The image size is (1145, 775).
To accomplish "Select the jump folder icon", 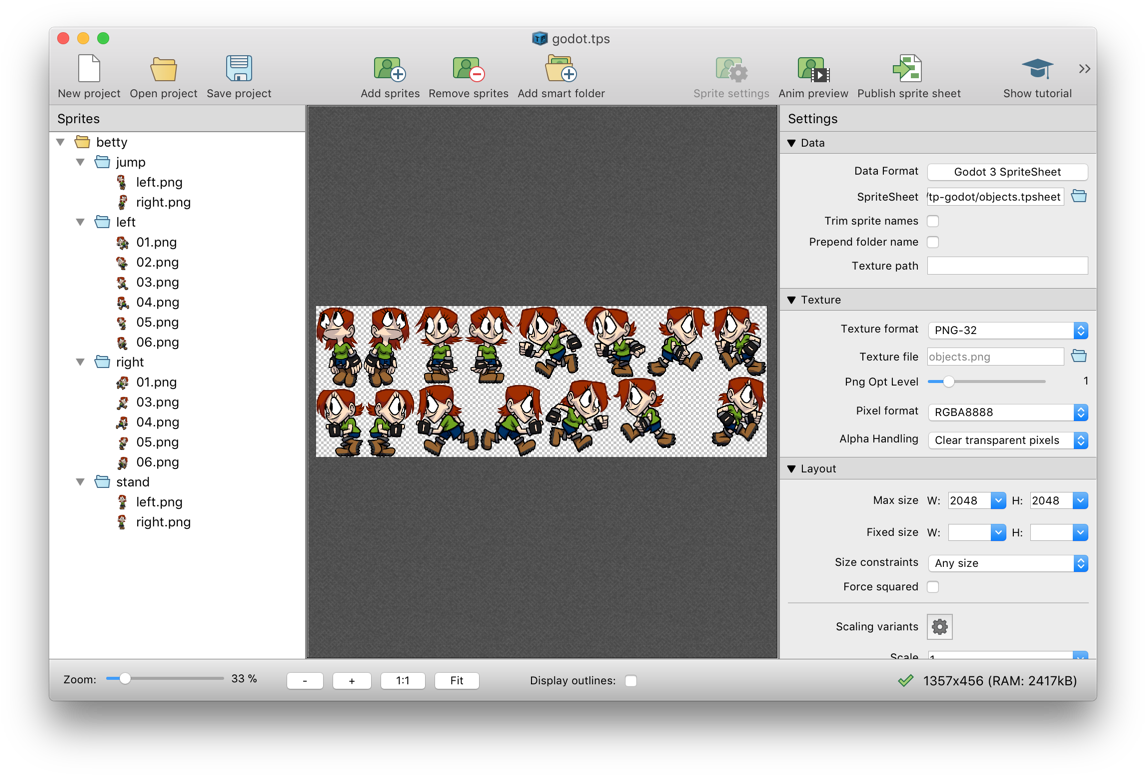I will tap(102, 161).
